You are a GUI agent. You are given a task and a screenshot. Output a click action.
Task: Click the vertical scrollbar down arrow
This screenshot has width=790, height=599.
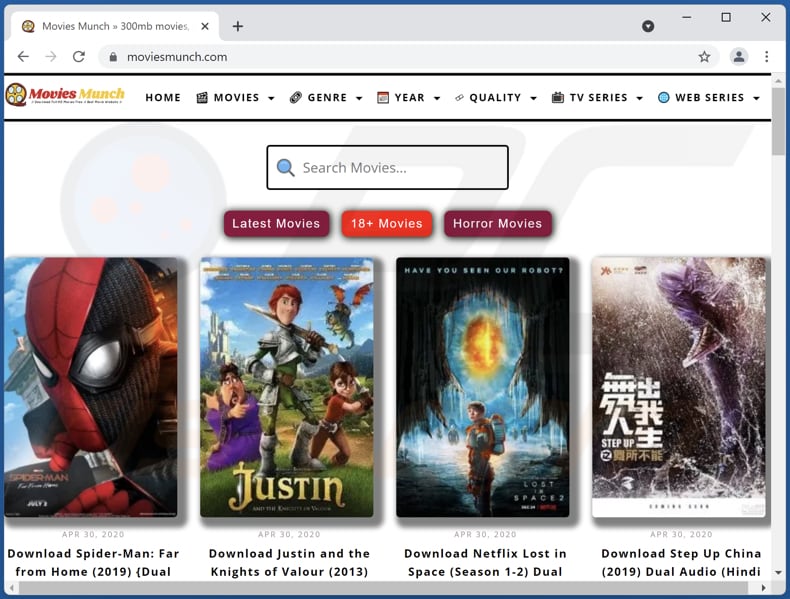click(778, 572)
